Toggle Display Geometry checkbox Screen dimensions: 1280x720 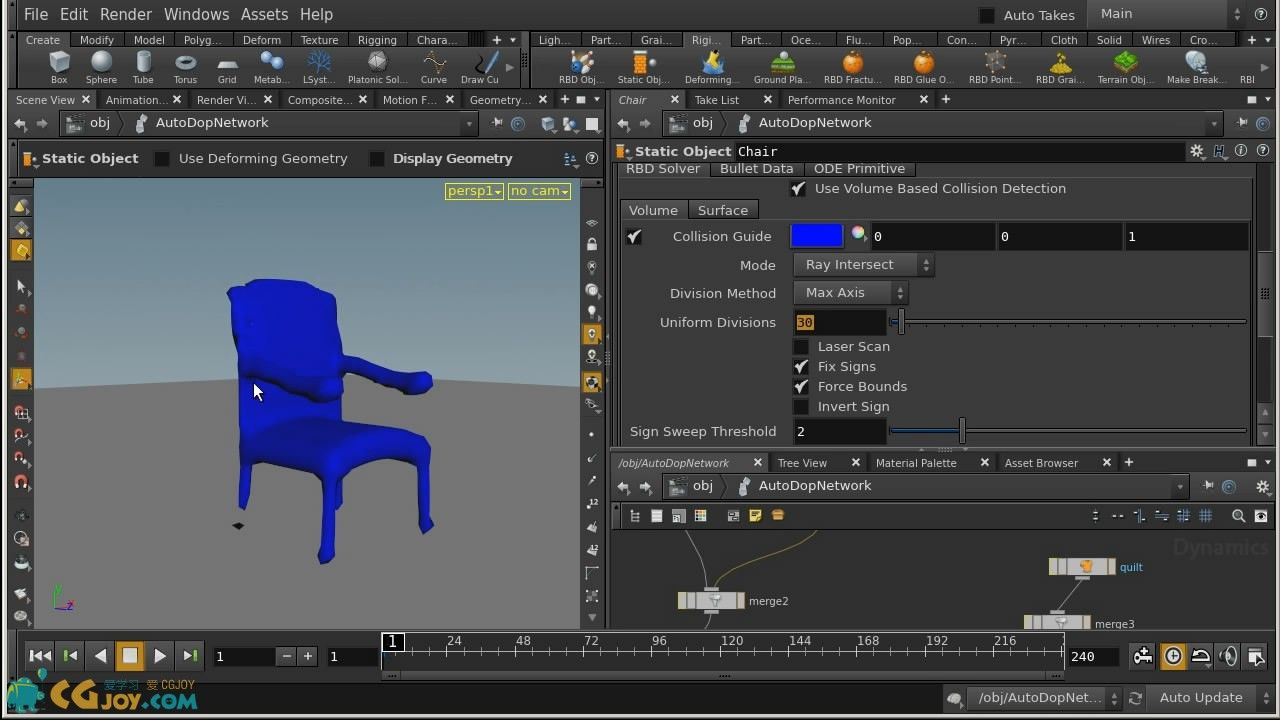point(376,159)
